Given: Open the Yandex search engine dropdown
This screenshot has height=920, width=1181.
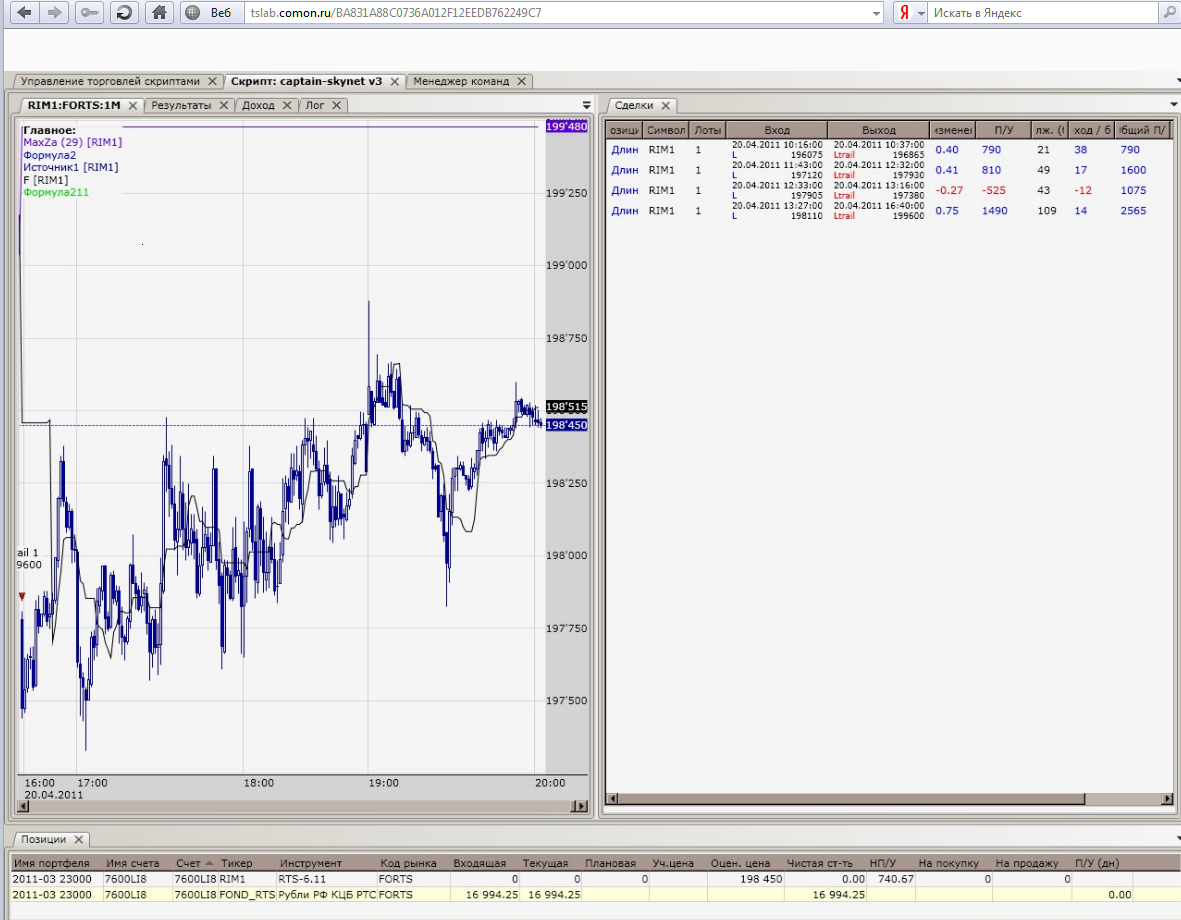Looking at the screenshot, I should [921, 13].
